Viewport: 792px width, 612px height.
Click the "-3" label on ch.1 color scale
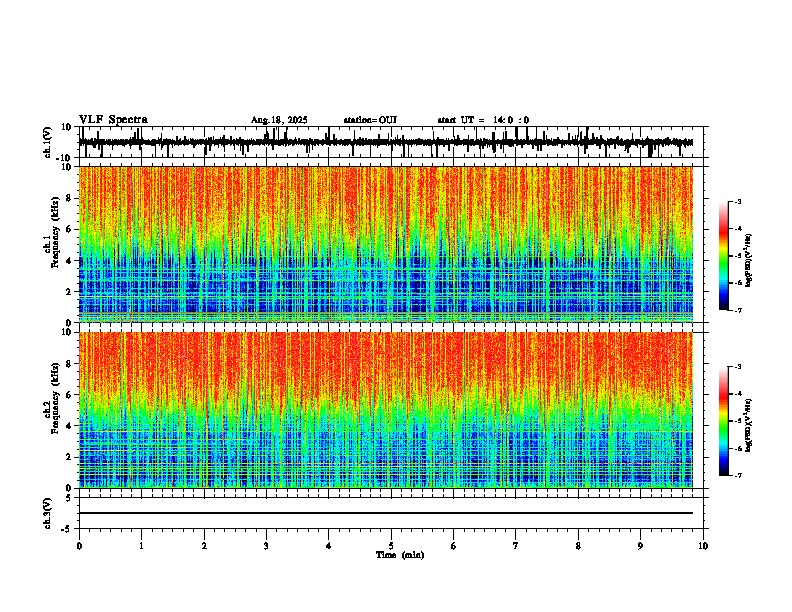click(x=738, y=201)
